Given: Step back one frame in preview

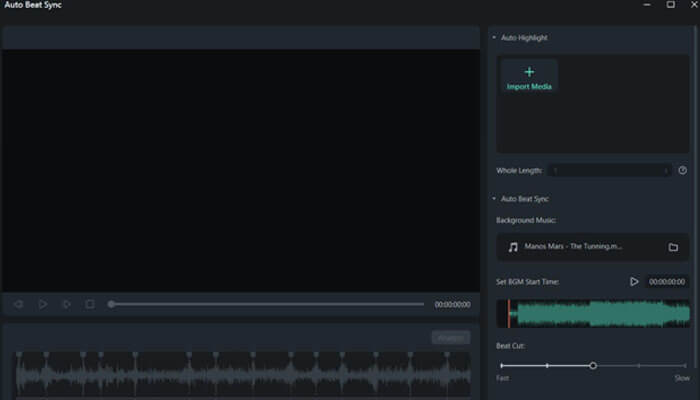Looking at the screenshot, I should pos(19,304).
